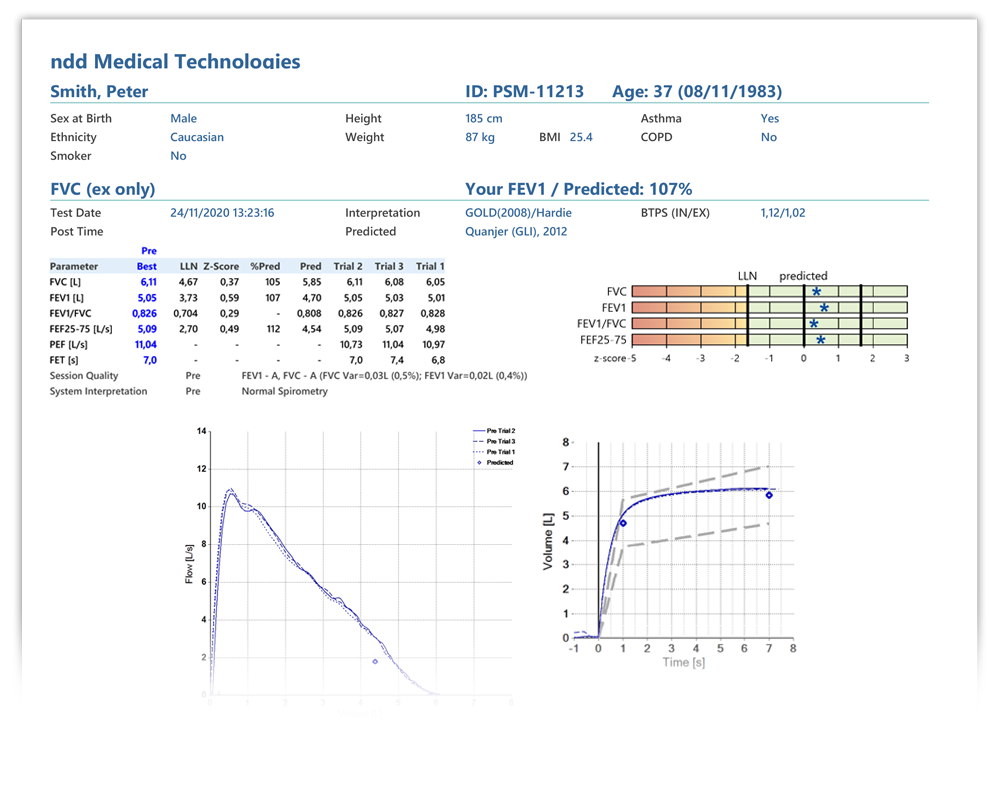Click the predicted diamond on flow-volume graph

click(x=375, y=661)
